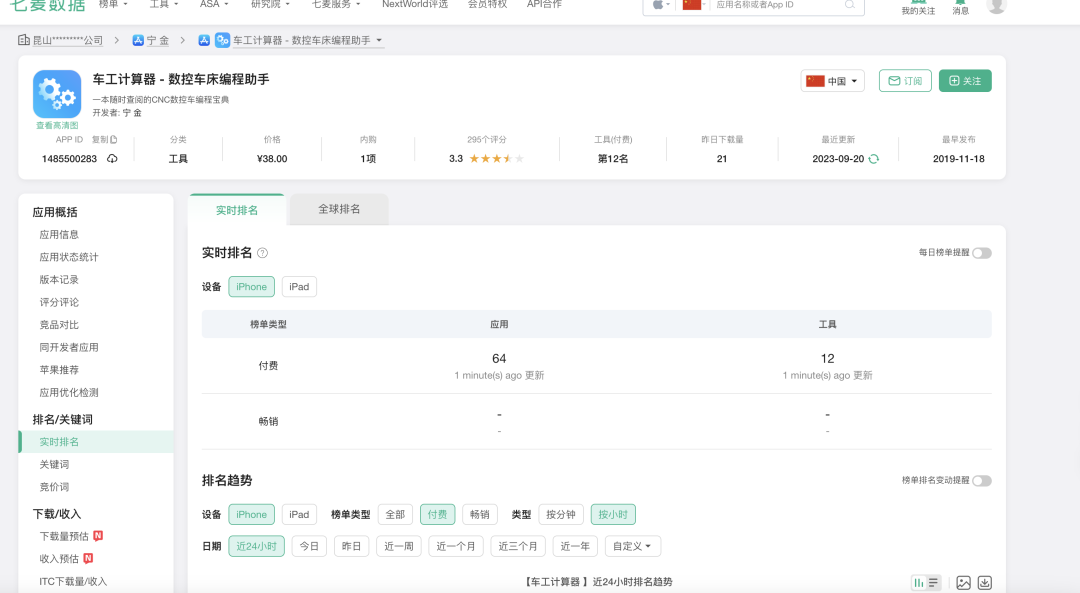The image size is (1080, 593).
Task: Open the 榜单 menu
Action: (113, 4)
